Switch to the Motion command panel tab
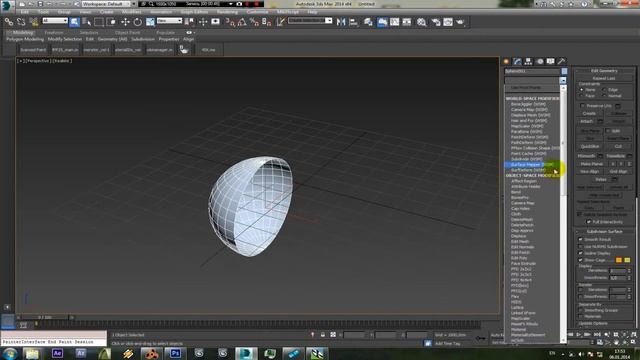 click(540, 61)
